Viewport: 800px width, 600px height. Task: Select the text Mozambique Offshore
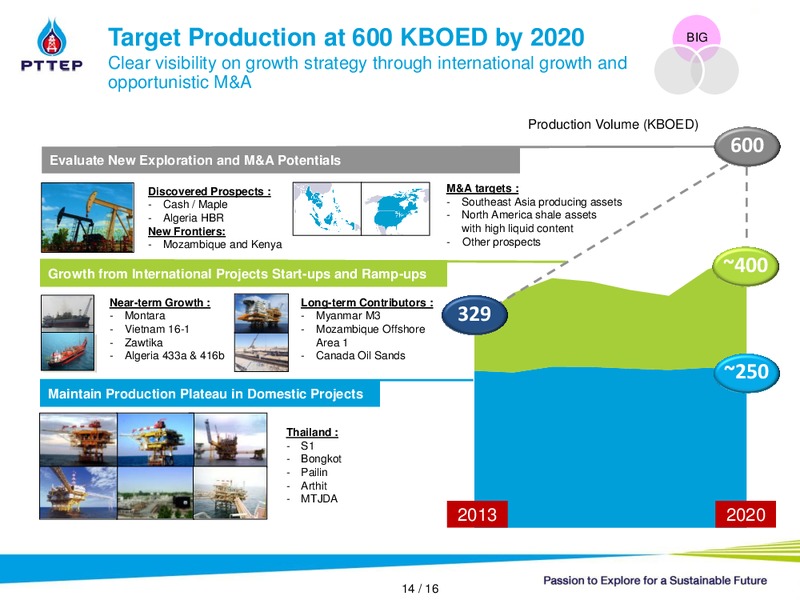pyautogui.click(x=370, y=329)
